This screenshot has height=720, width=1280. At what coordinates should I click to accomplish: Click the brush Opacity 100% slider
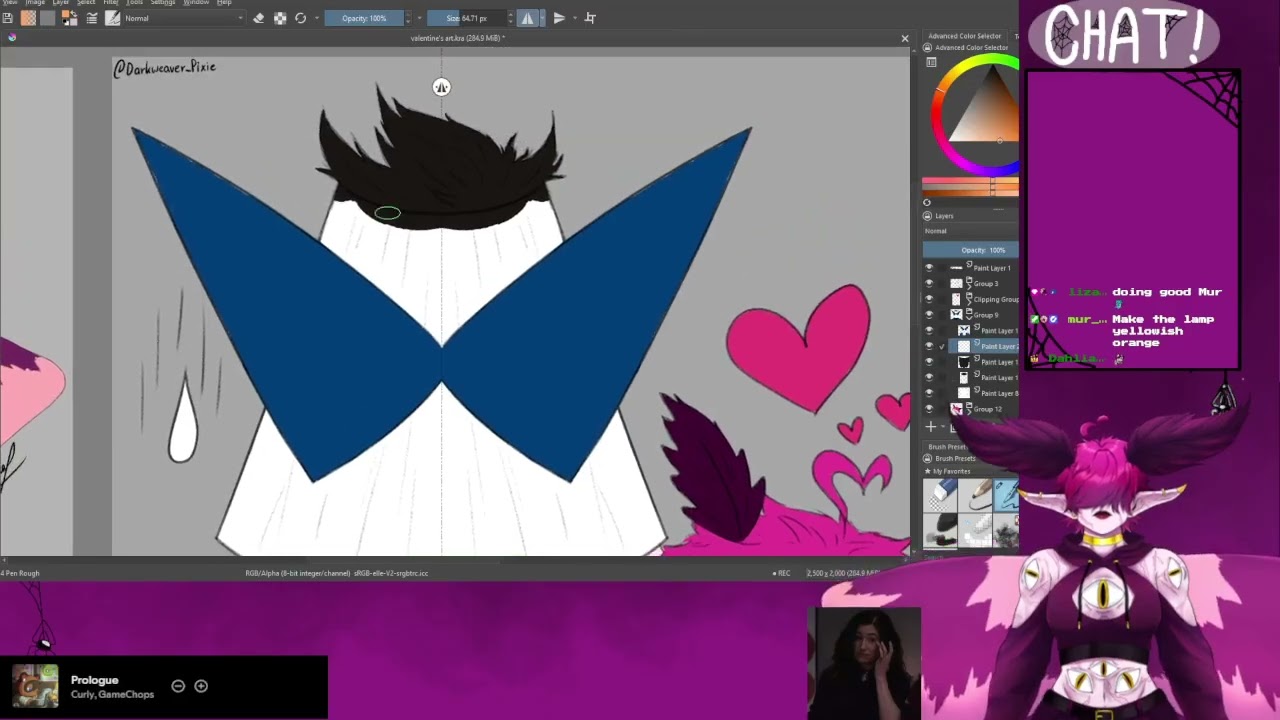[x=363, y=18]
